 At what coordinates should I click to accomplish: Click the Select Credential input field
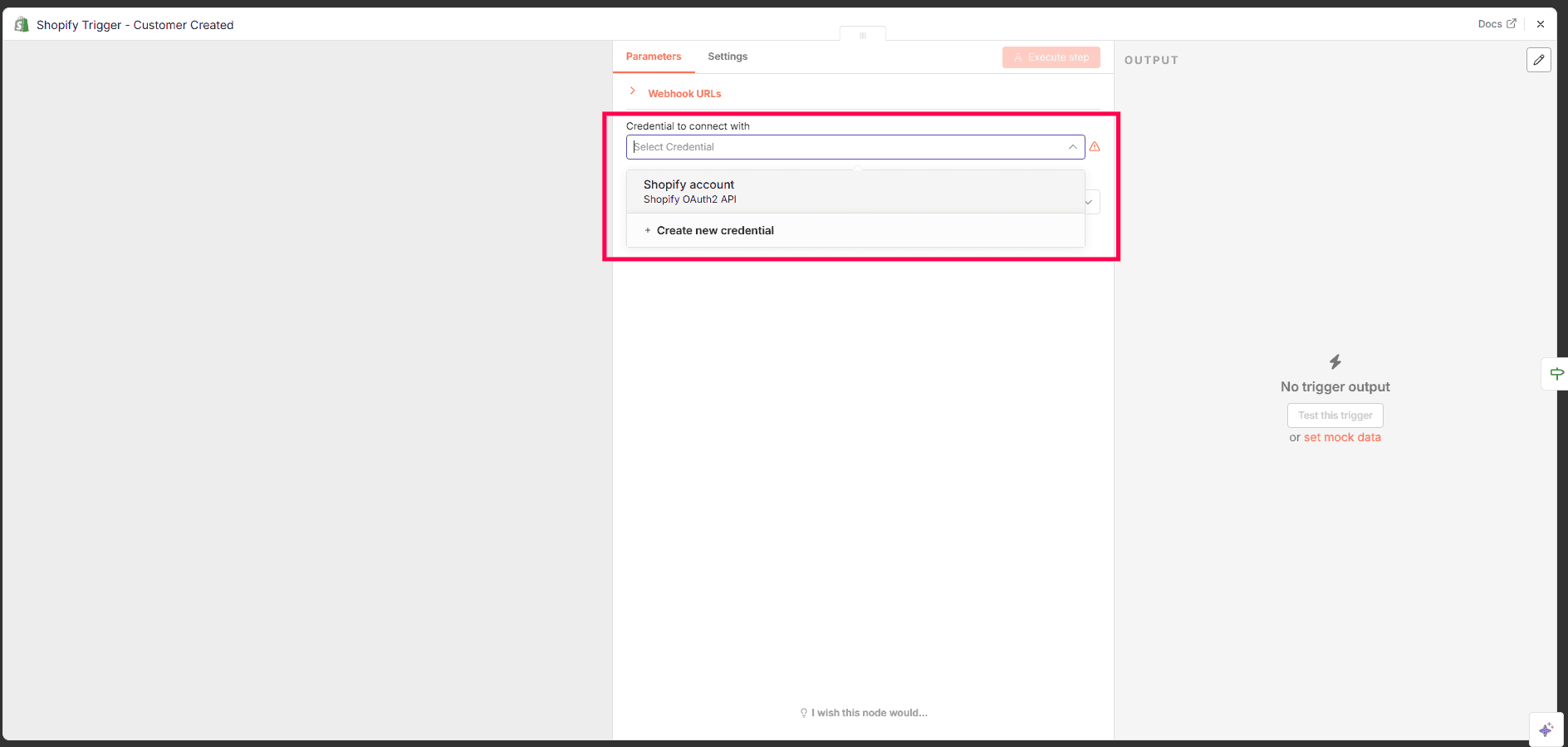[847, 147]
